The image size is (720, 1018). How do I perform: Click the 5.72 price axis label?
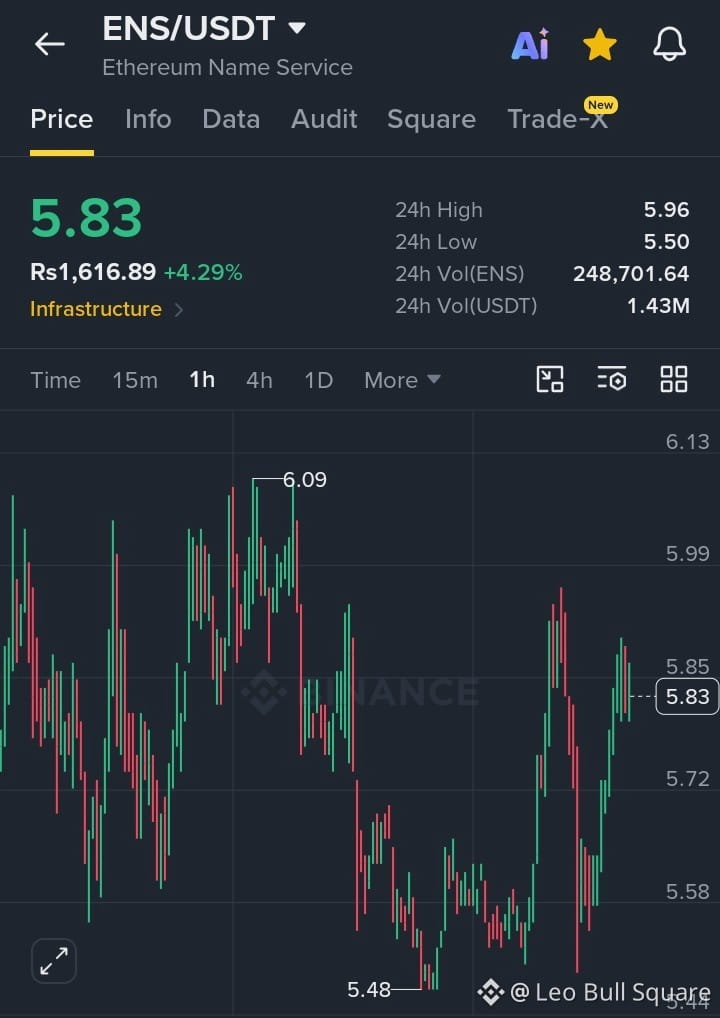point(688,778)
